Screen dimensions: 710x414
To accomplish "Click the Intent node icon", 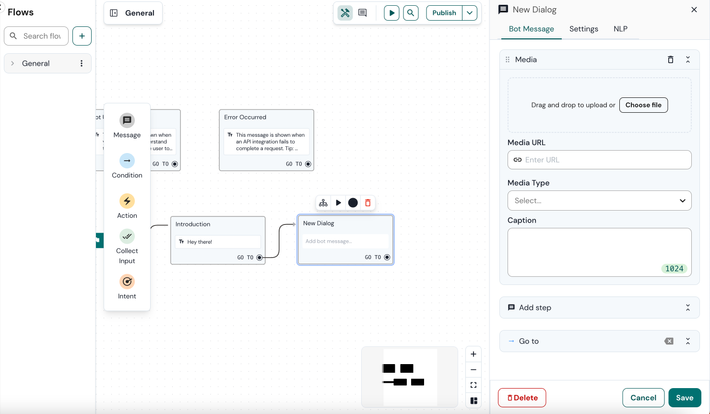I will pyautogui.click(x=127, y=282).
